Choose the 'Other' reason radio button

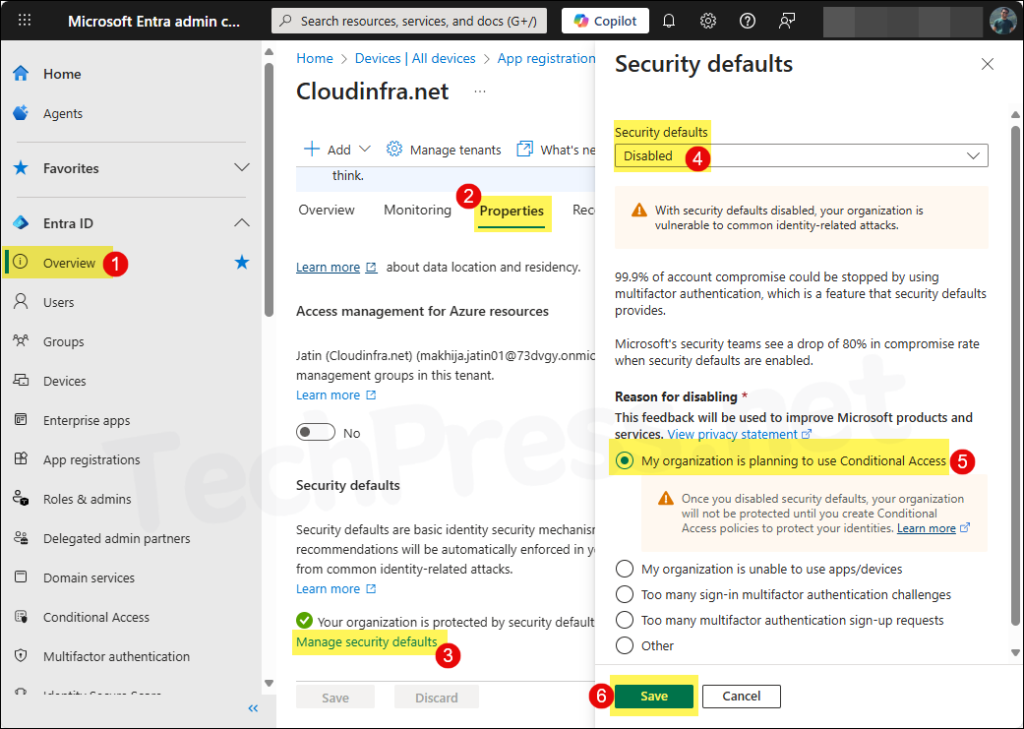point(625,646)
